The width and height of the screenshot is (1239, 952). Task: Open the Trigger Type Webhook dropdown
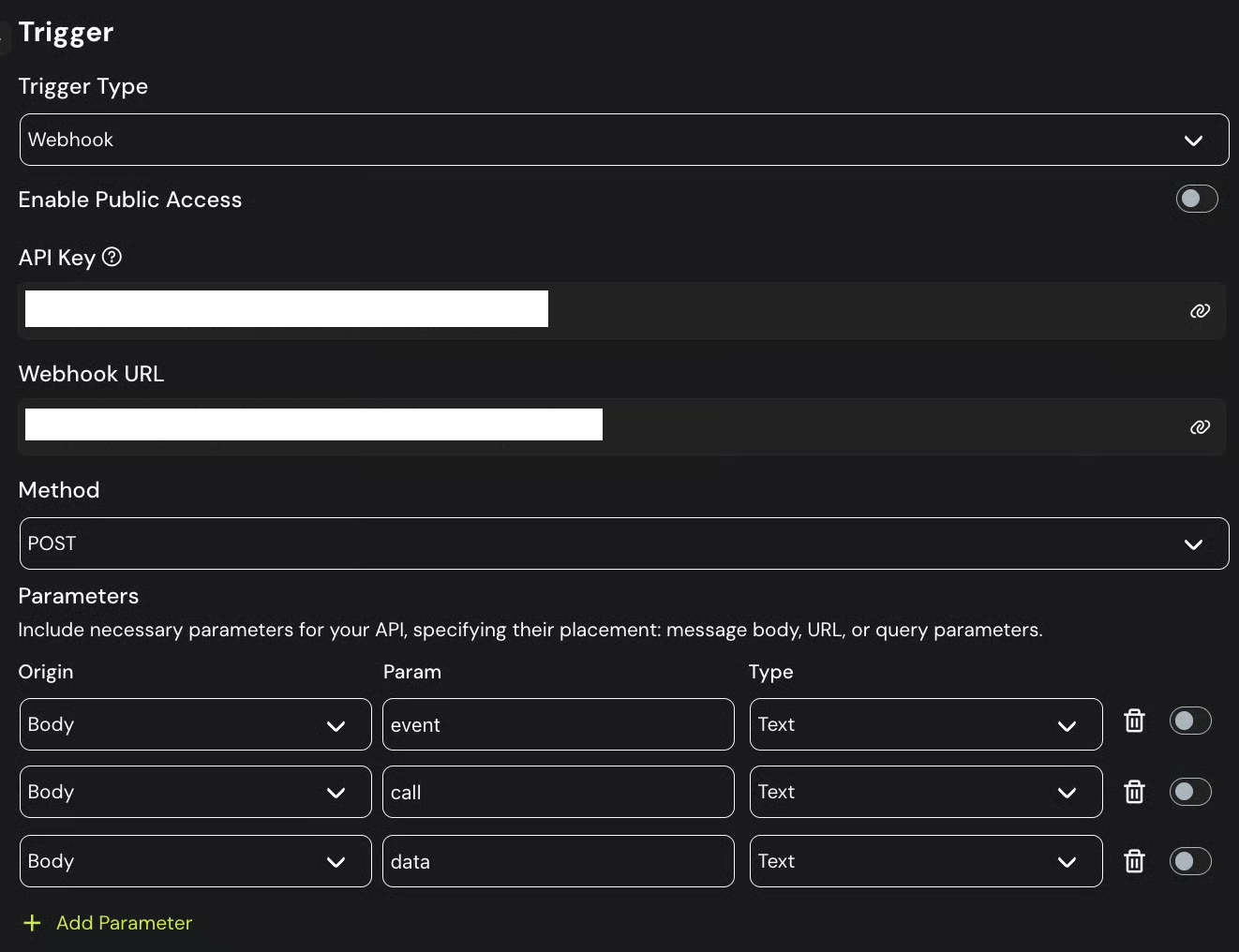point(624,140)
